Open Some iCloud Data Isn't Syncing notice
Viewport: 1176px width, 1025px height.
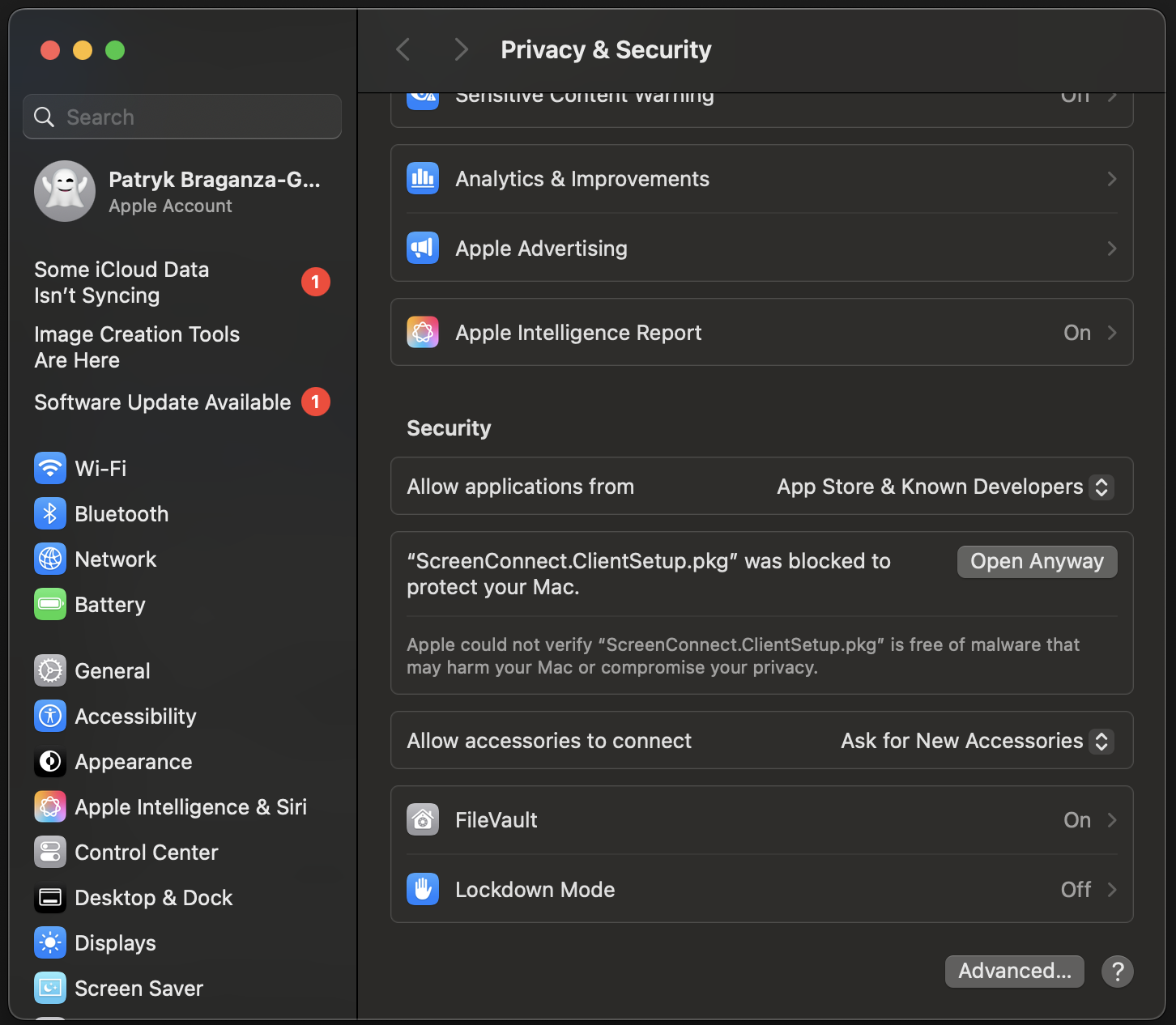121,283
